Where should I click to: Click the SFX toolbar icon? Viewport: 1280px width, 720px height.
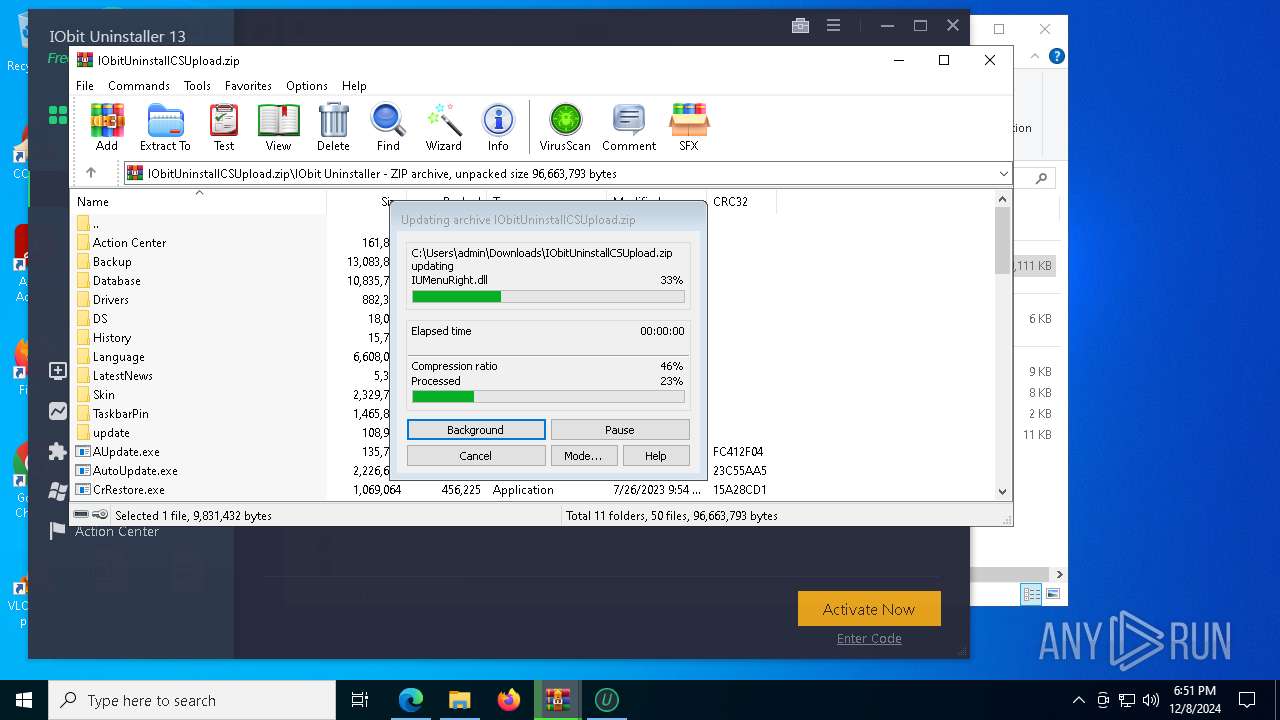click(689, 127)
